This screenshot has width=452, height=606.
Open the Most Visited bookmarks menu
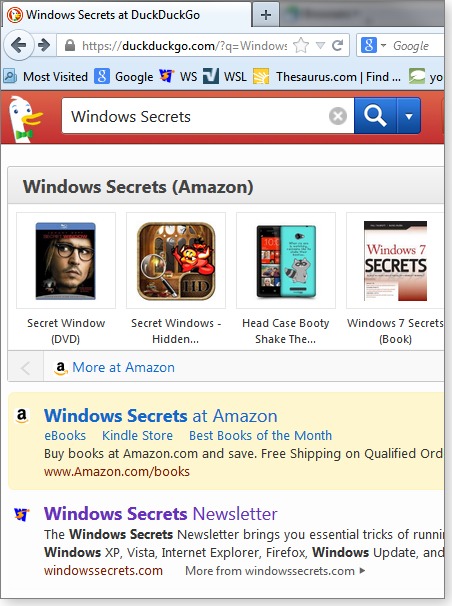[x=46, y=77]
